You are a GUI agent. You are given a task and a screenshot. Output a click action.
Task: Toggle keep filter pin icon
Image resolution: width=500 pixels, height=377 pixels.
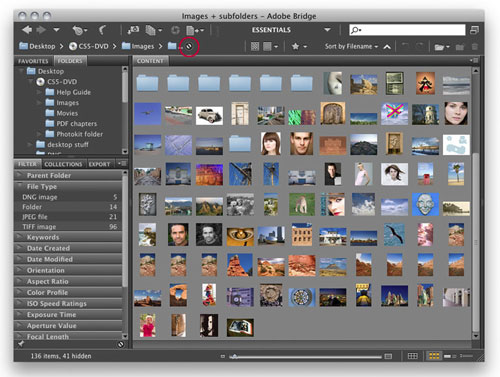pyautogui.click(x=21, y=344)
